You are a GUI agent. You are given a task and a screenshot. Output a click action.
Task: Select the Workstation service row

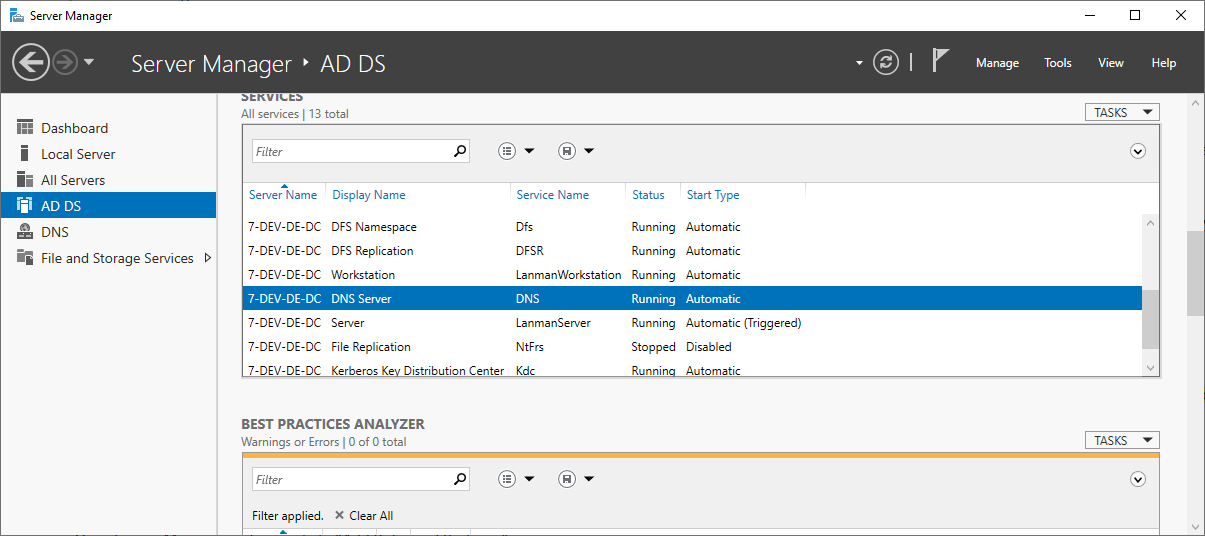[x=692, y=275]
